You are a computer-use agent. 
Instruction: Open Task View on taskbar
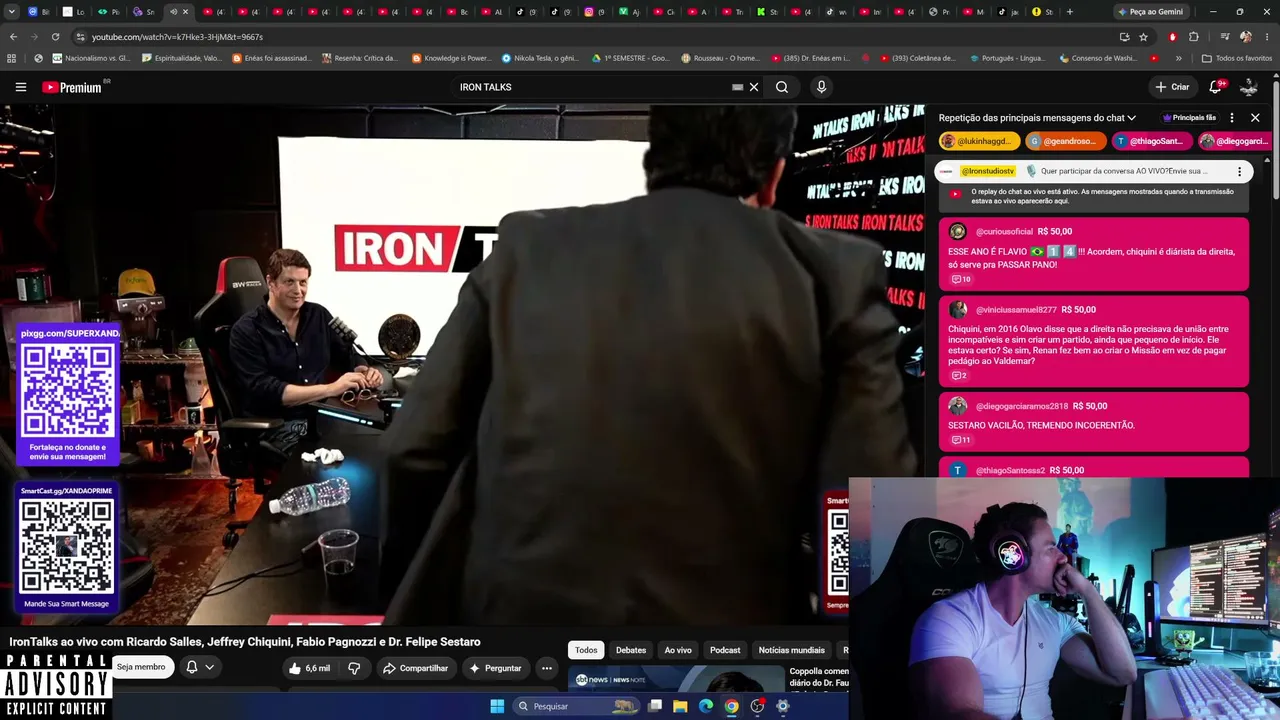[x=655, y=706]
